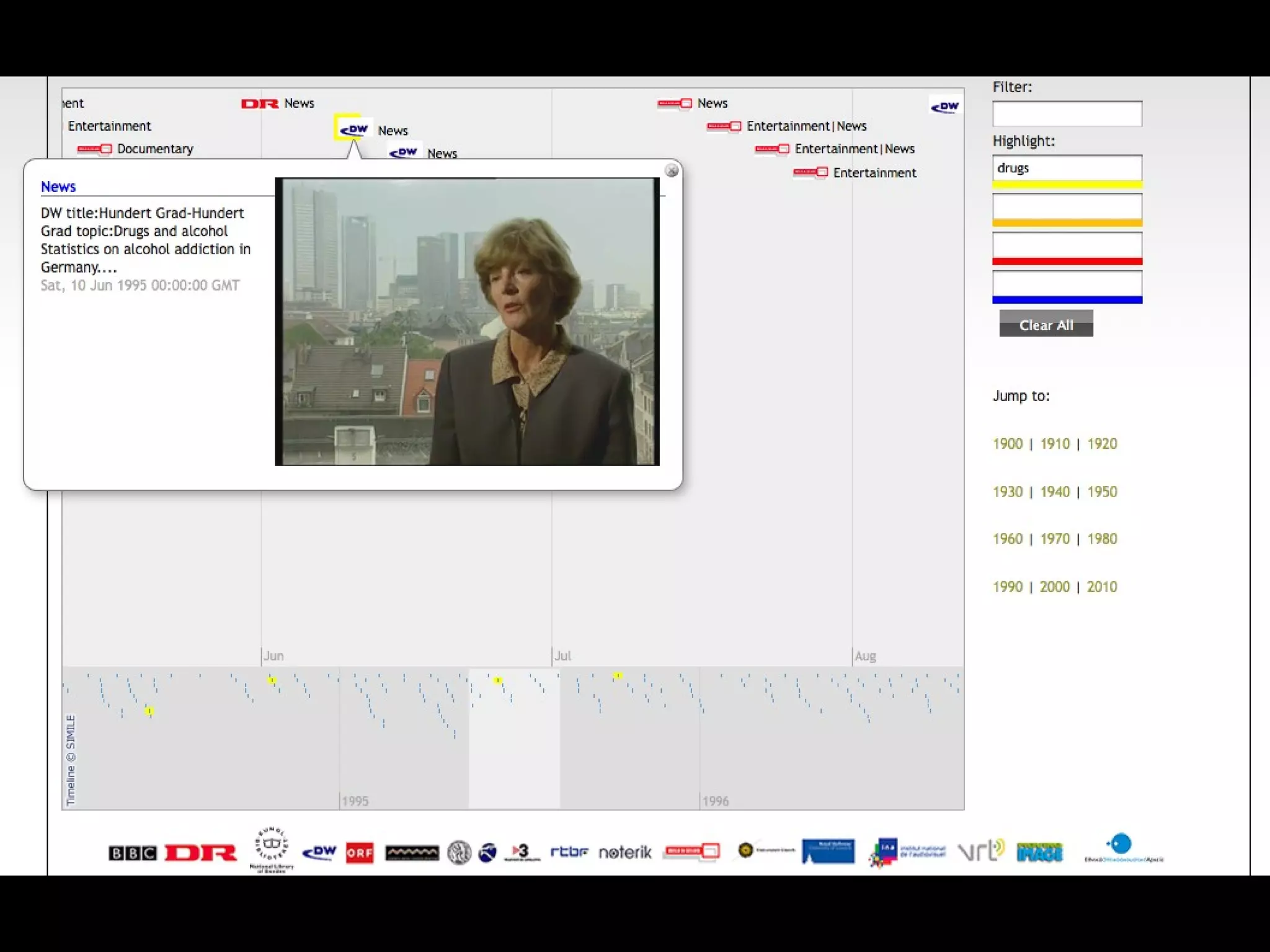This screenshot has height=952, width=1270.
Task: Click the National Library of Sweden logo
Action: click(271, 849)
